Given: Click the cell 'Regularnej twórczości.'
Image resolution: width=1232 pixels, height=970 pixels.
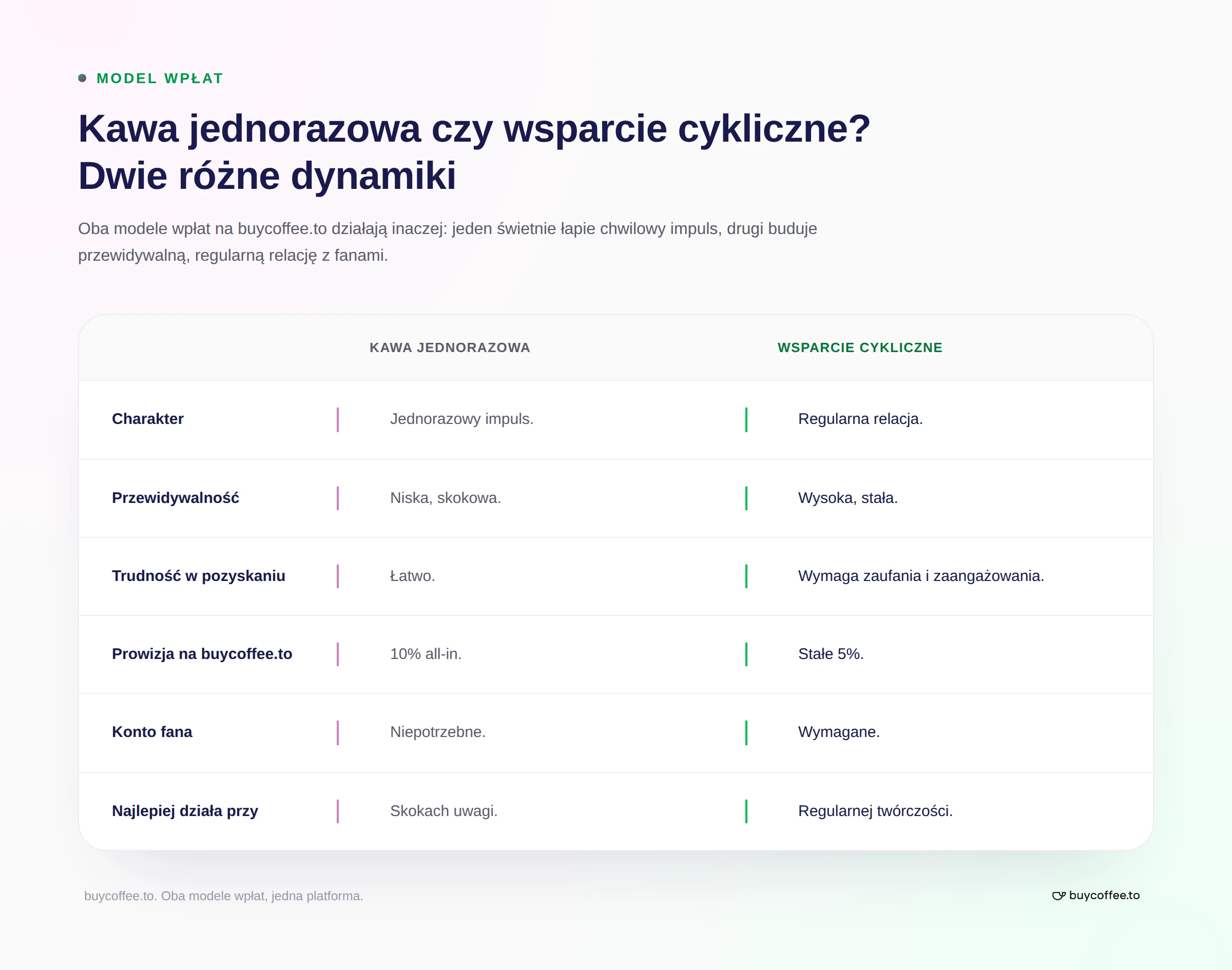Looking at the screenshot, I should tap(875, 811).
